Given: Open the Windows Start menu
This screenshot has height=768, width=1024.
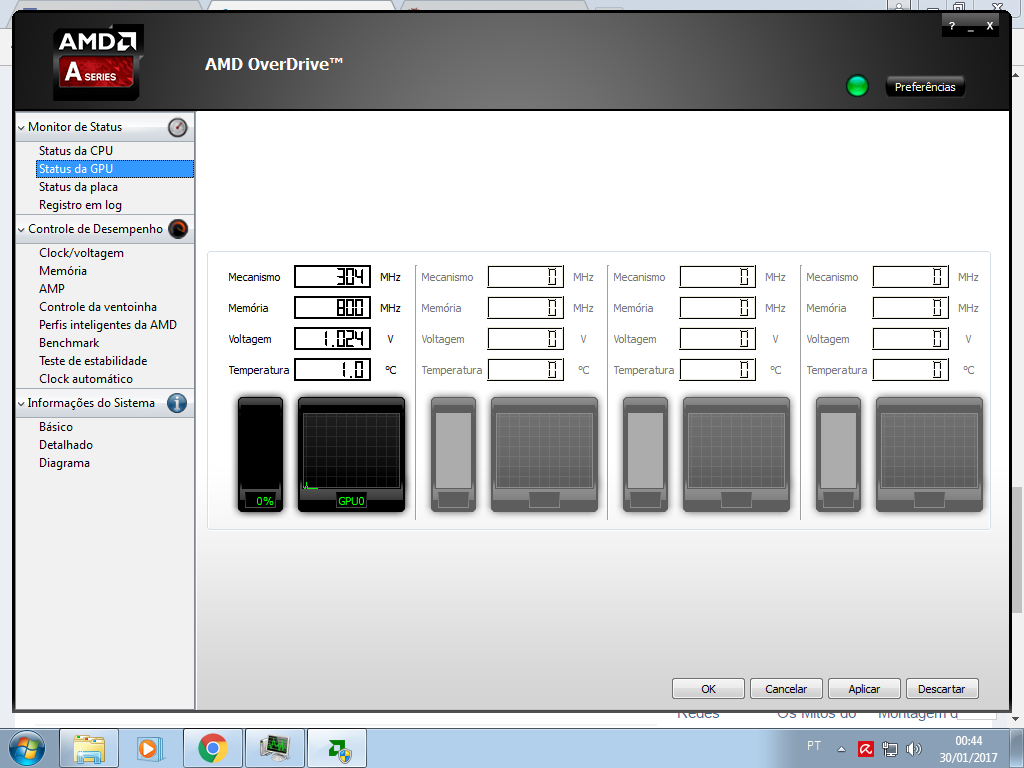Looking at the screenshot, I should click(x=27, y=748).
